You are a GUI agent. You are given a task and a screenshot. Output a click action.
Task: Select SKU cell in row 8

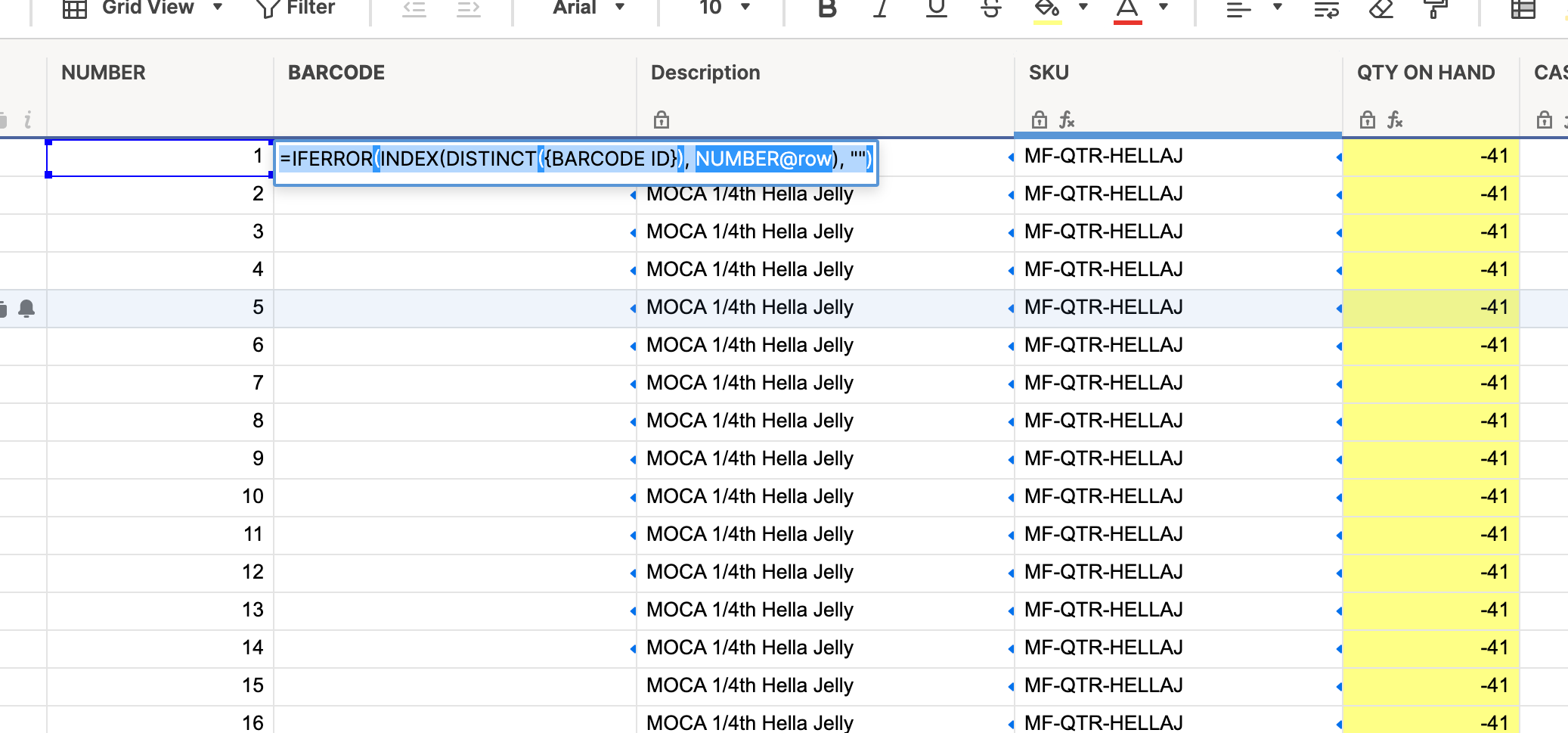coord(1178,422)
